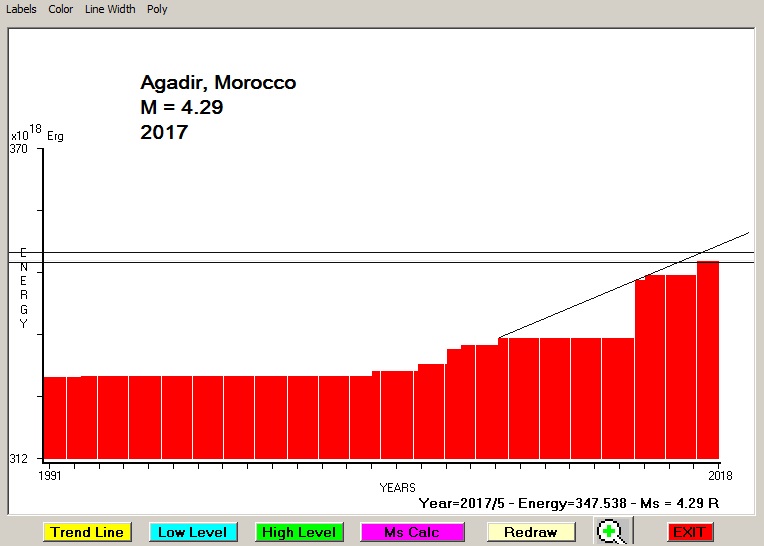Click the Redraw button
The width and height of the screenshot is (764, 546).
tap(530, 532)
